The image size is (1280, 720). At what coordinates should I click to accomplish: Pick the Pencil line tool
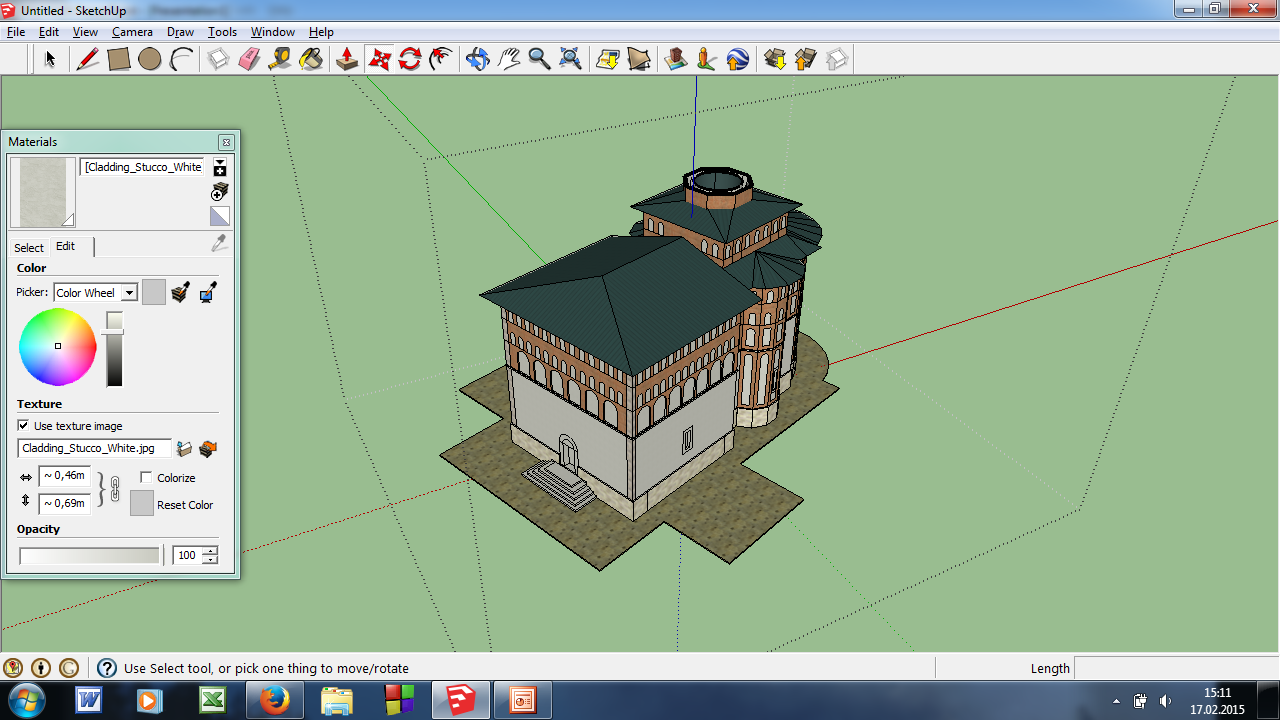(x=88, y=59)
